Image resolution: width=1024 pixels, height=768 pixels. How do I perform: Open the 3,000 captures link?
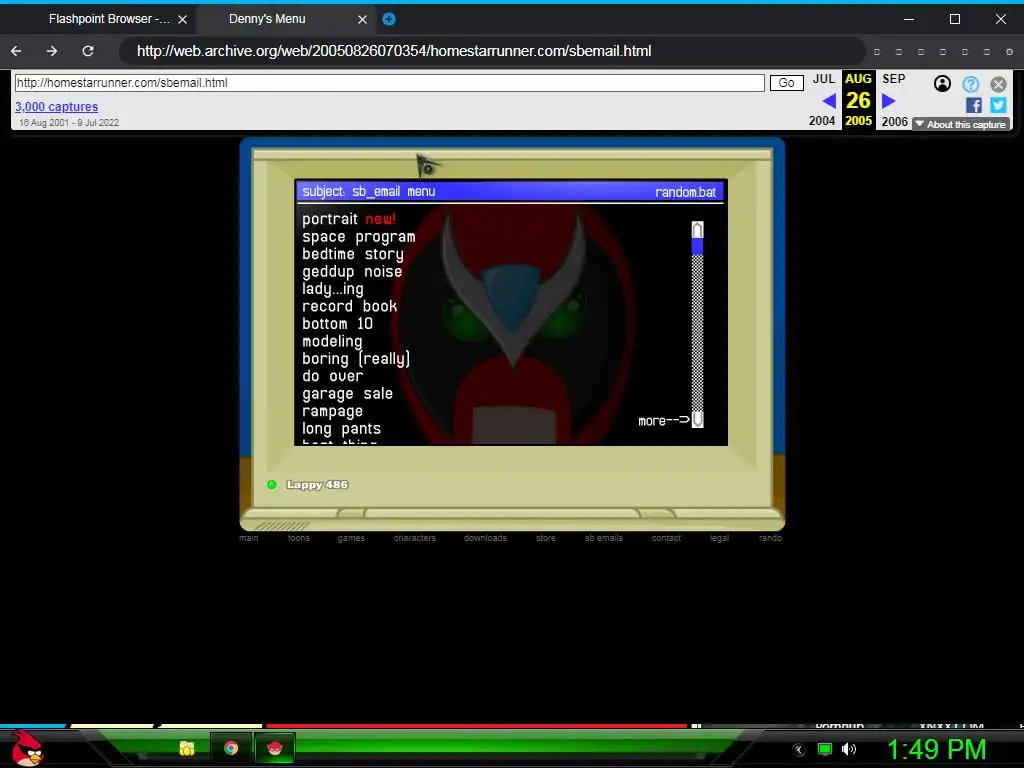[x=57, y=106]
